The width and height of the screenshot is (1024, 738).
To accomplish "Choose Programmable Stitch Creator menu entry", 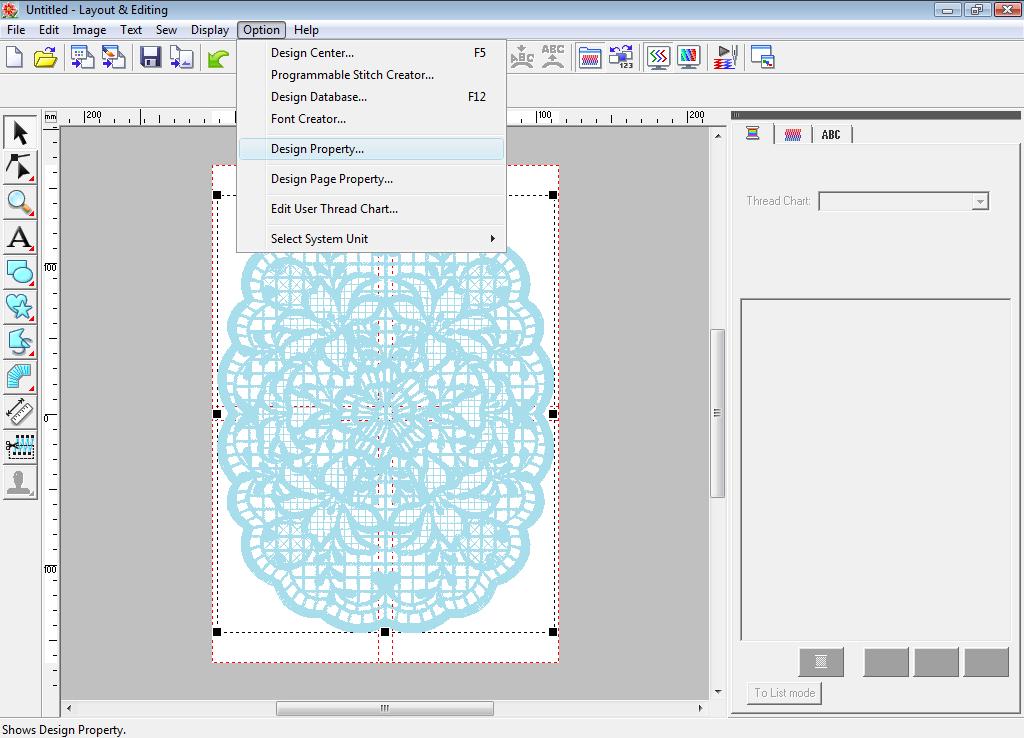I will pyautogui.click(x=372, y=75).
